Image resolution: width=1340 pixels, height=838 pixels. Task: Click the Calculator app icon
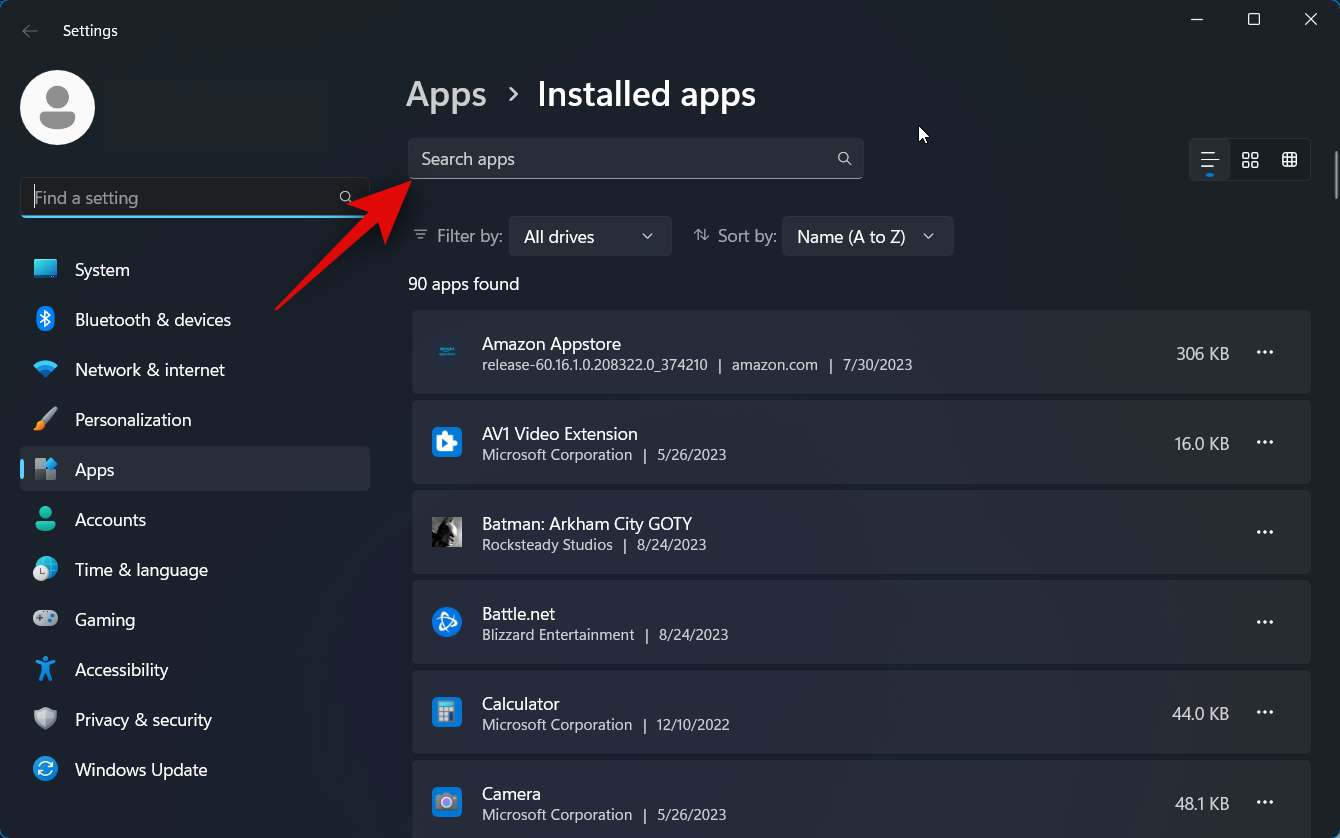coord(446,713)
